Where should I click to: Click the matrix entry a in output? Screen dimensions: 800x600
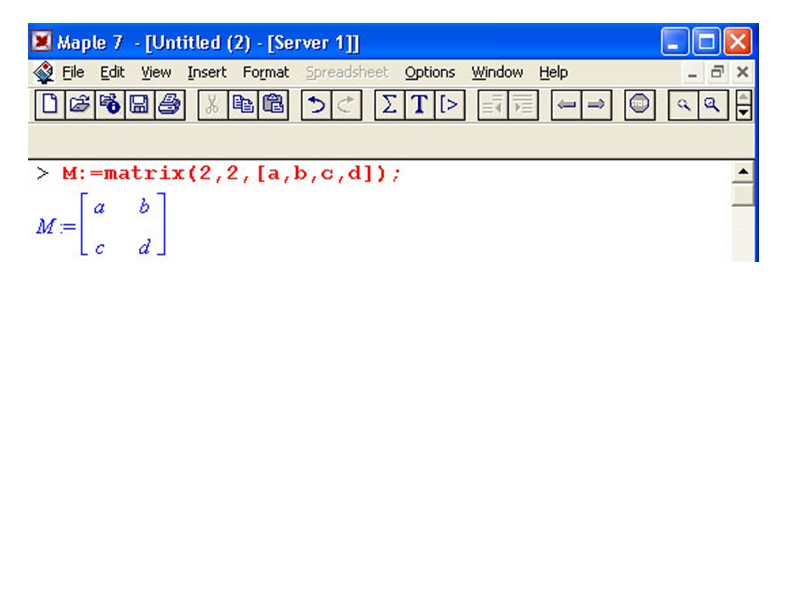coord(99,208)
